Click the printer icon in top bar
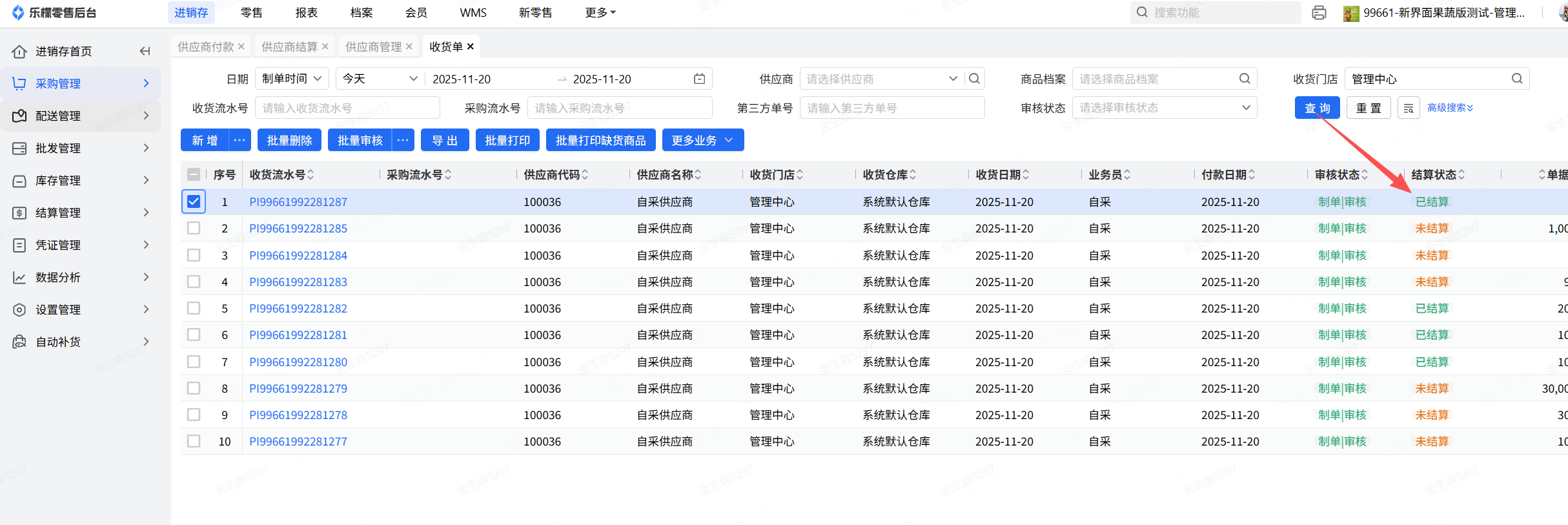 [x=1319, y=13]
